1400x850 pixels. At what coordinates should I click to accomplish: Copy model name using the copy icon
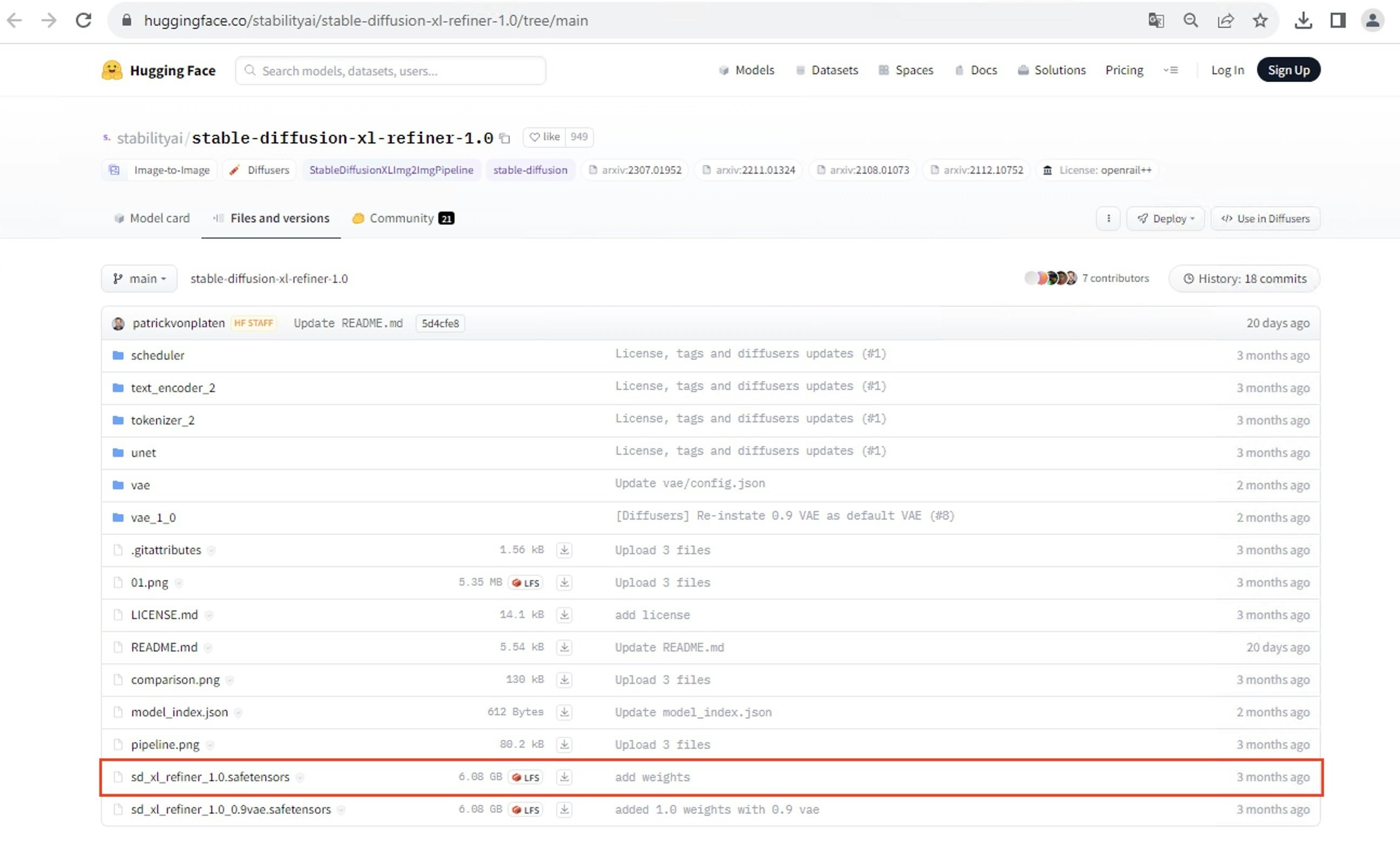pyautogui.click(x=505, y=138)
